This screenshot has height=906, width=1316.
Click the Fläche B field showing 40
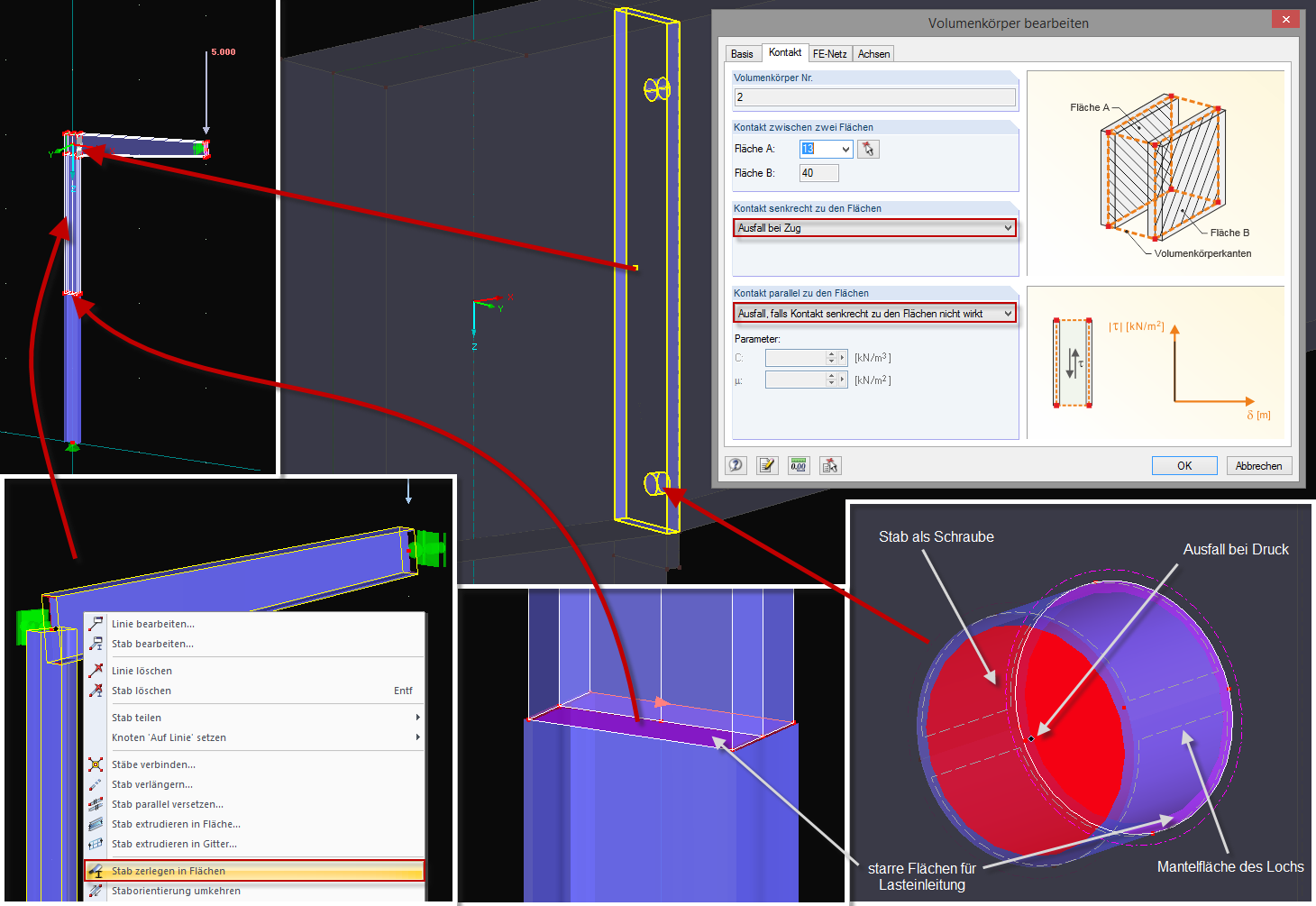[819, 173]
